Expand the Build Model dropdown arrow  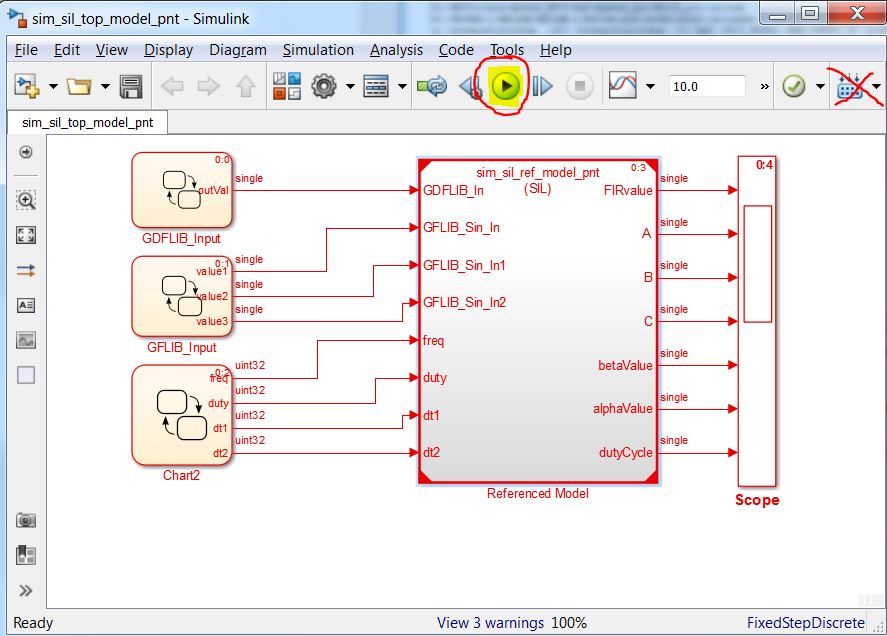876,87
